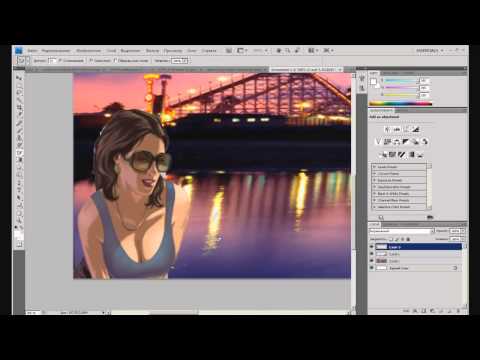Image resolution: width=480 pixels, height=360 pixels.
Task: Open the Image menu (third menu bar item)
Action: pyautogui.click(x=88, y=51)
